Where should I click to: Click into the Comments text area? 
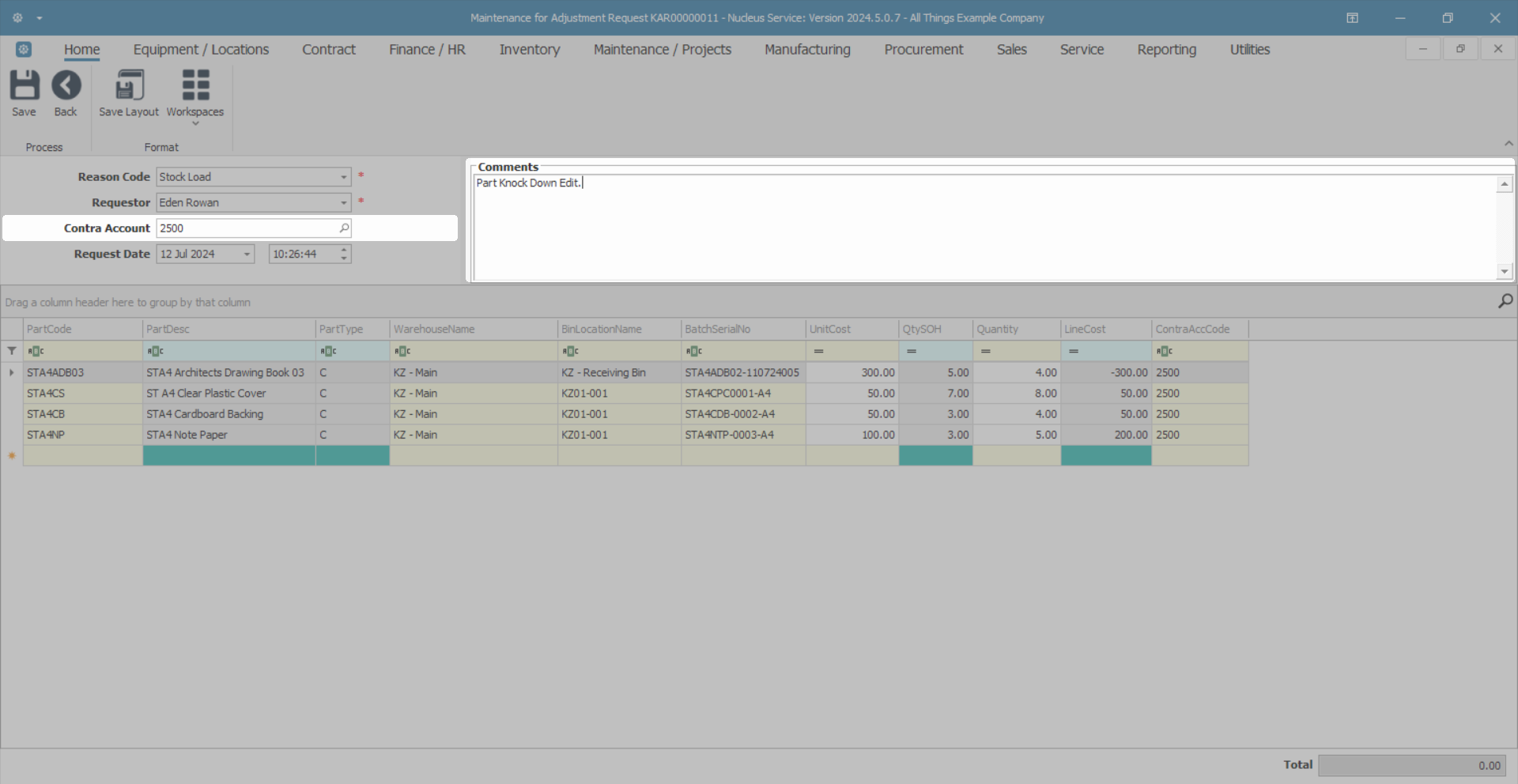click(984, 228)
